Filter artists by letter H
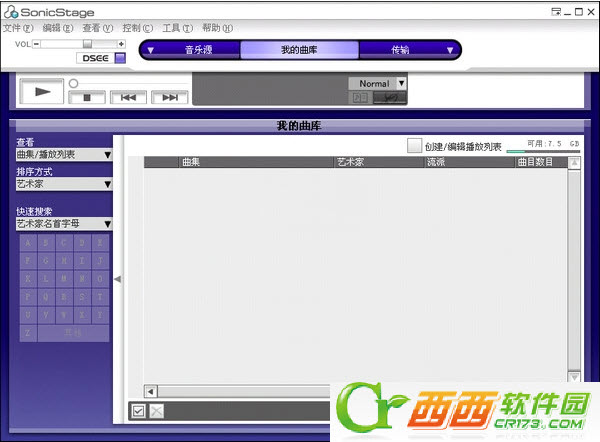Screen dimensions: 600x442 coord(64,261)
